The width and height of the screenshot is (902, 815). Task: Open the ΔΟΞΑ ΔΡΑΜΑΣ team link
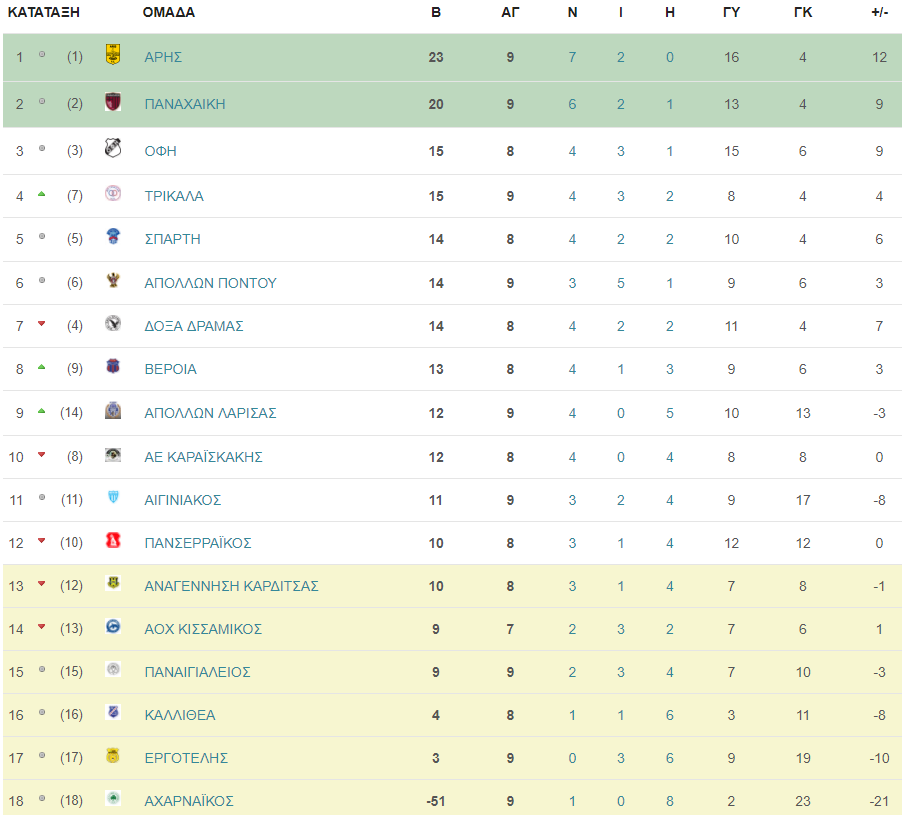[194, 326]
